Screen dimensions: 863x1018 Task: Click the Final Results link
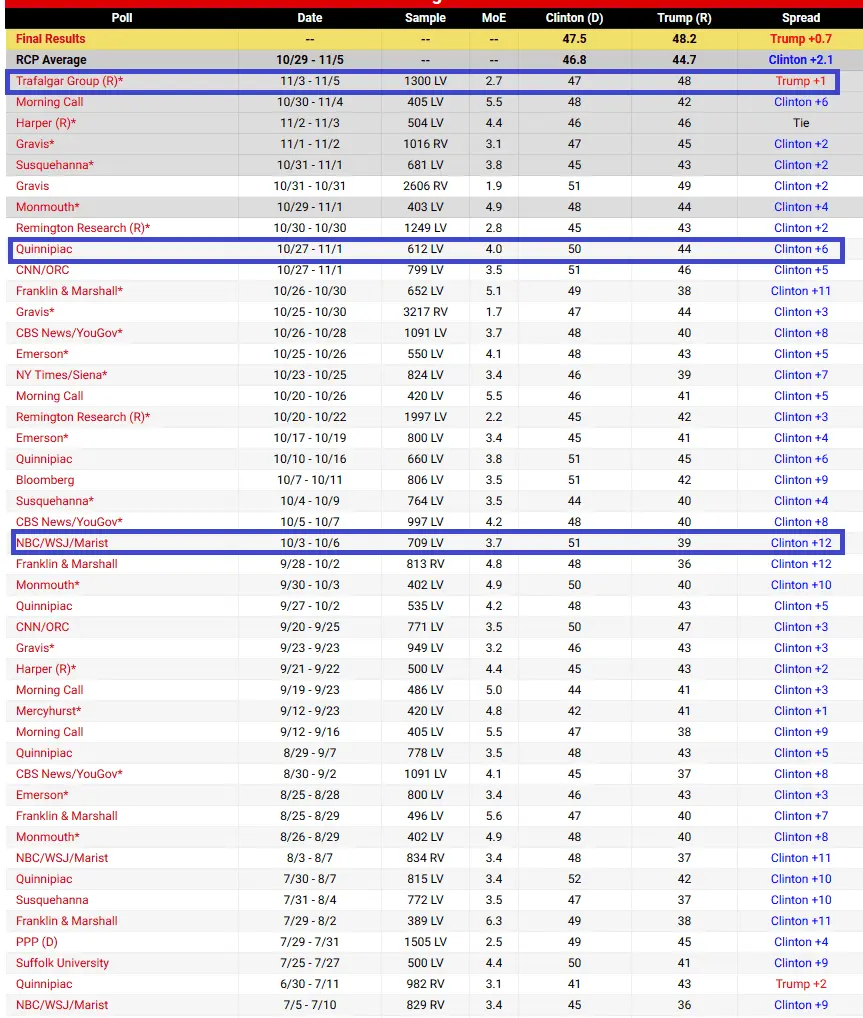coord(51,39)
